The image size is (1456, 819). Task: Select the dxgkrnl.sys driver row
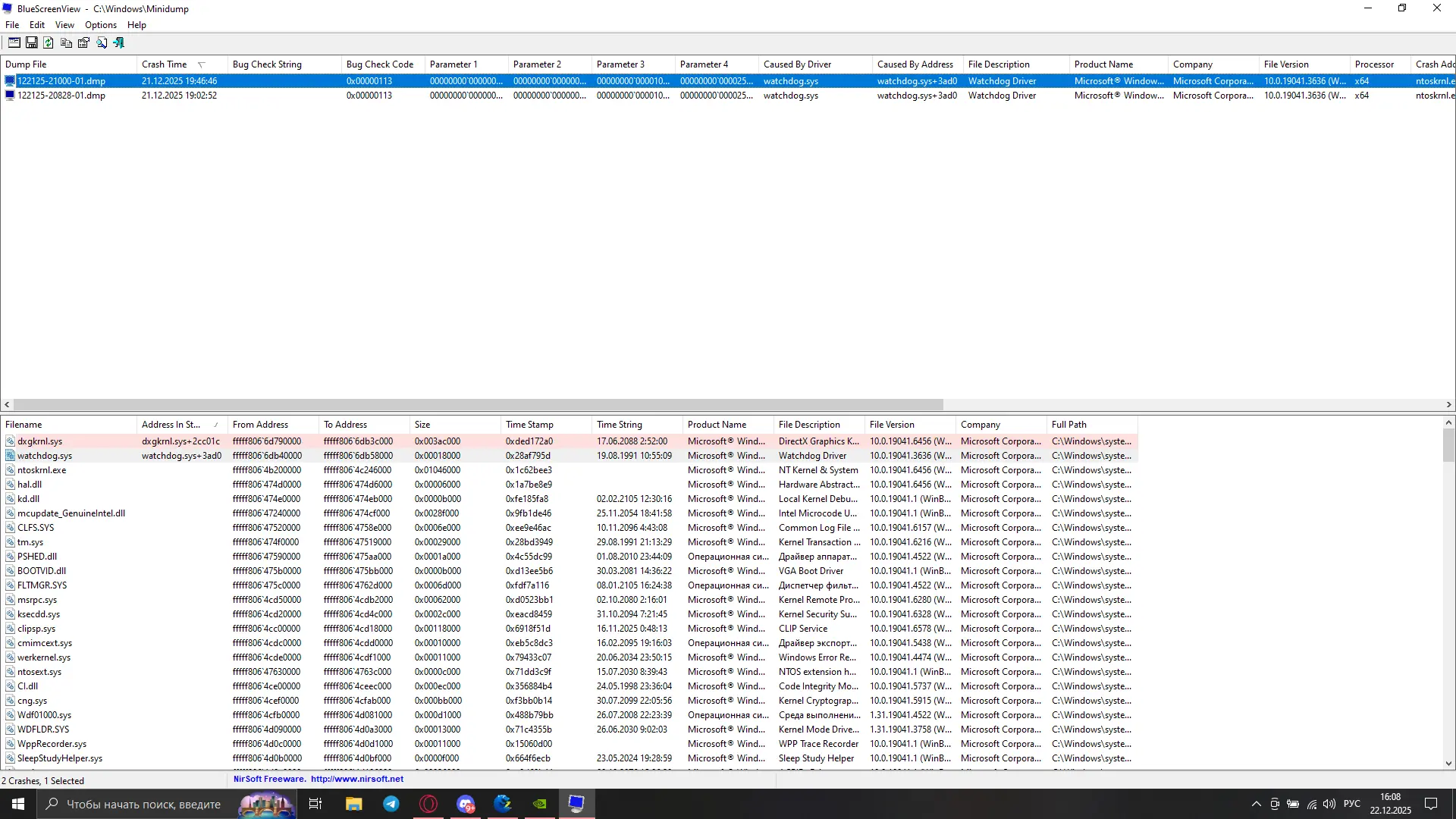[x=39, y=441]
